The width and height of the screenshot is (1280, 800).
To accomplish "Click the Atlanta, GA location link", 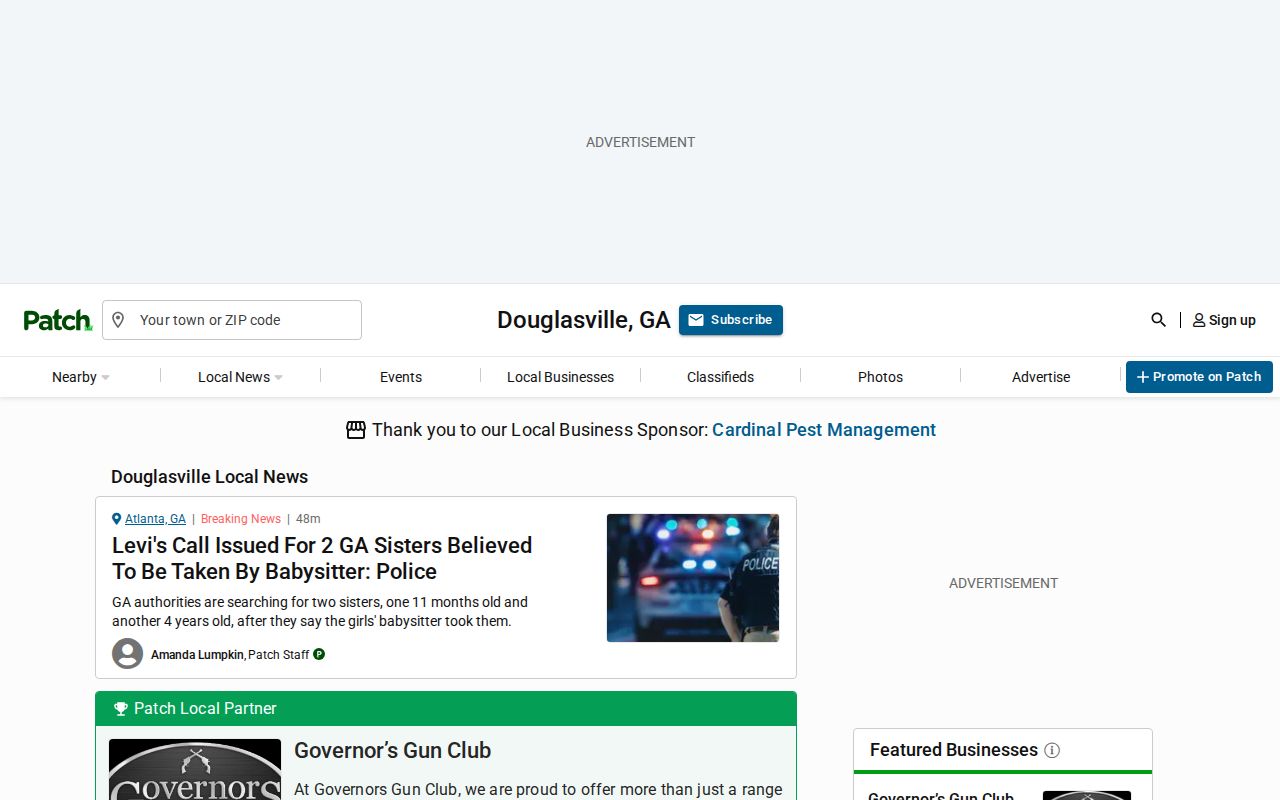I will point(155,519).
